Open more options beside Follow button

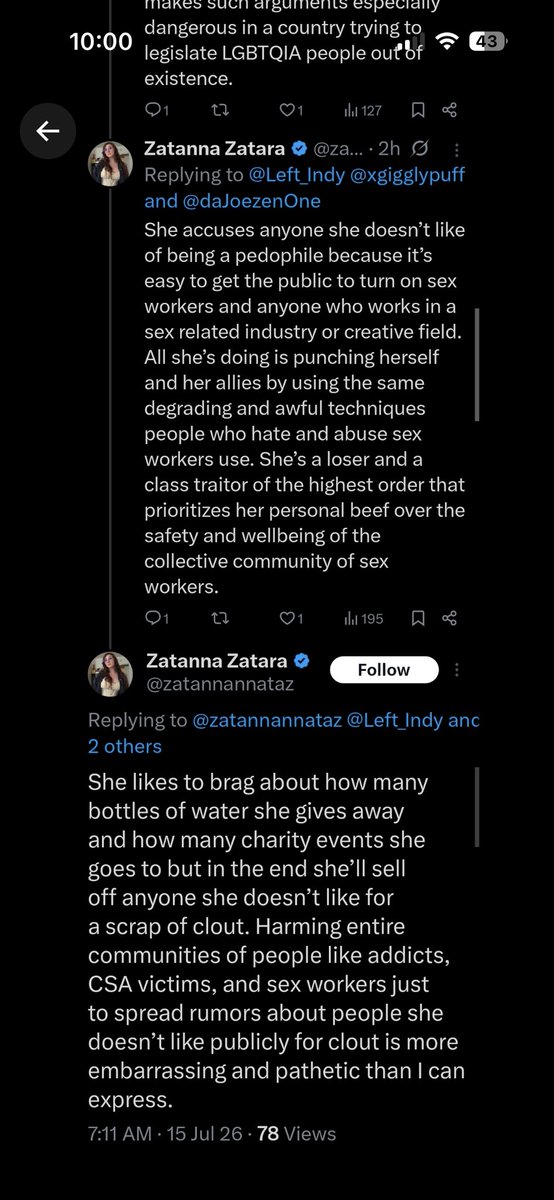pyautogui.click(x=457, y=669)
